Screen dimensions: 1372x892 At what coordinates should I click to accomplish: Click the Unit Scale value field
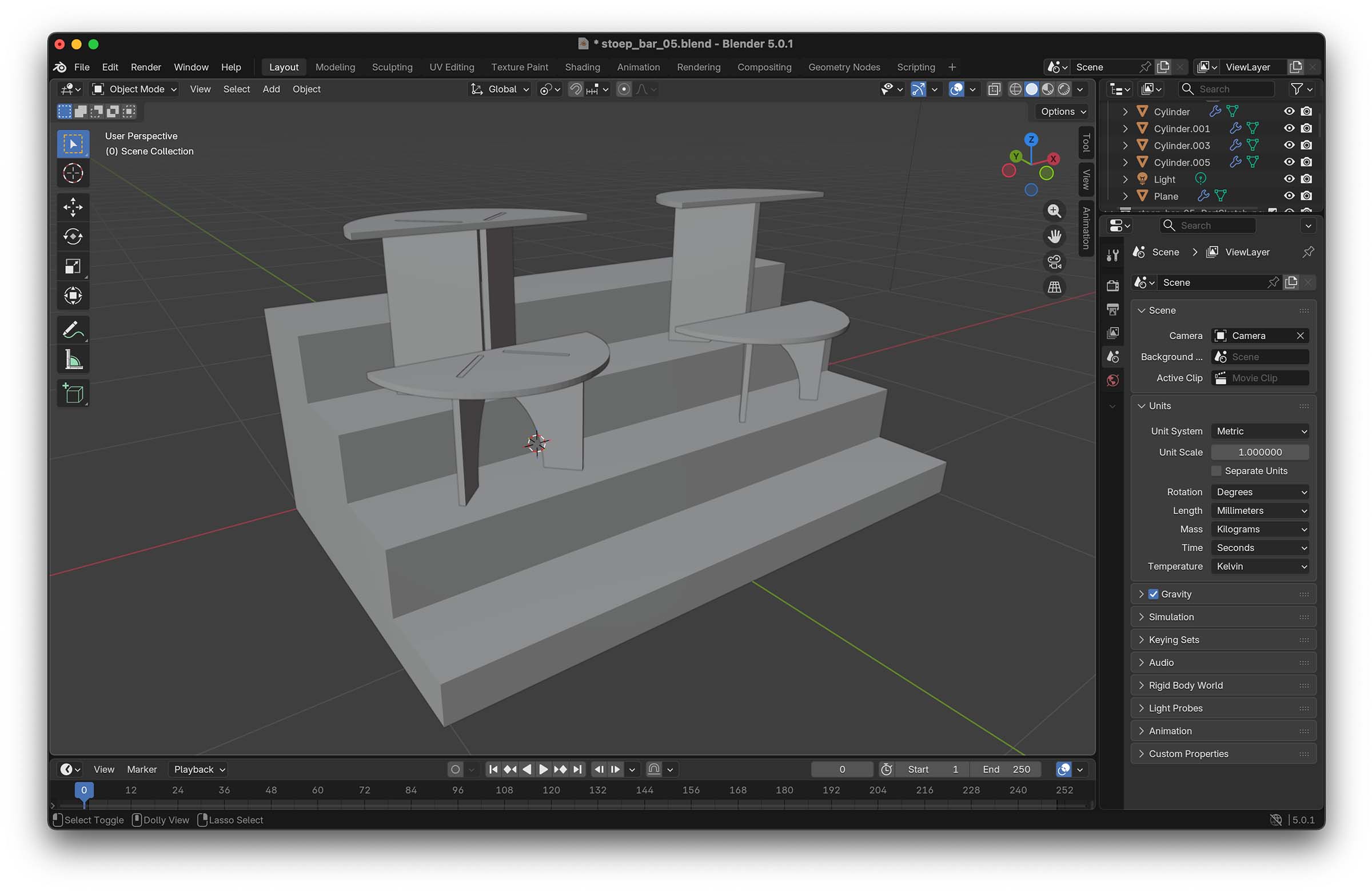[1259, 453]
